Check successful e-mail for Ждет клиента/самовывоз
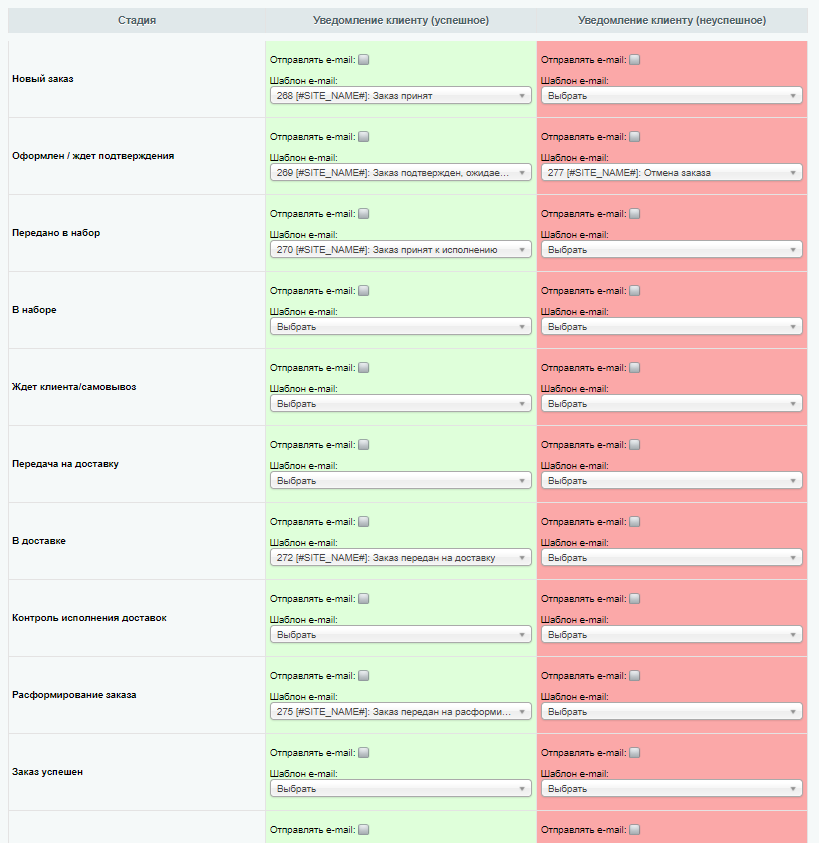 coord(364,368)
